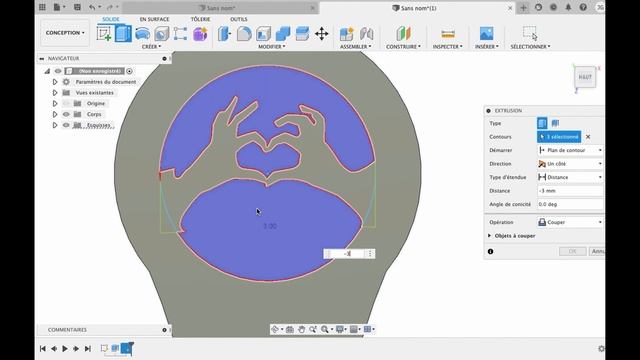The image size is (640, 360).
Task: Toggle visibility of Esquisses folder
Action: pos(66,125)
